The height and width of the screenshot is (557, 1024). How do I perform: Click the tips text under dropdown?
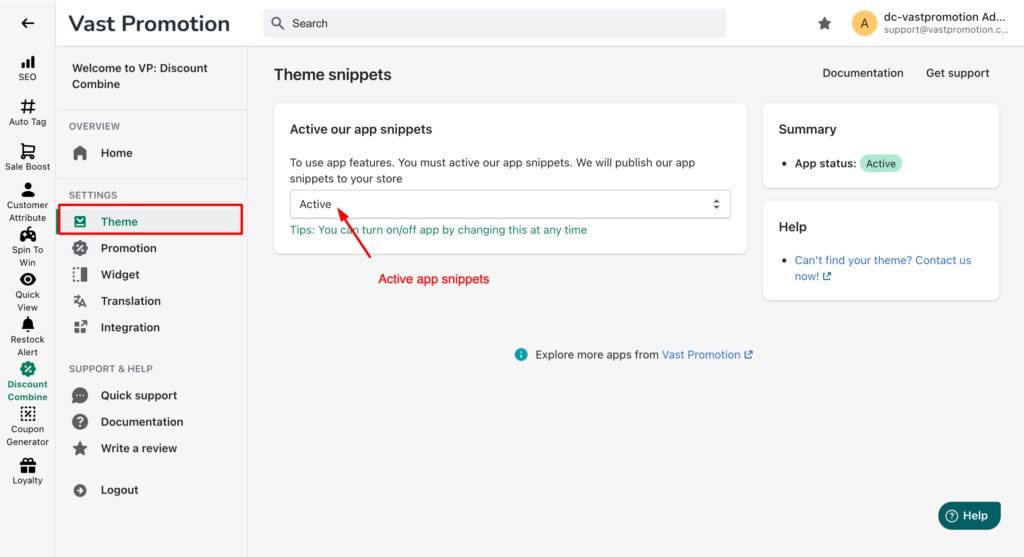coord(438,230)
